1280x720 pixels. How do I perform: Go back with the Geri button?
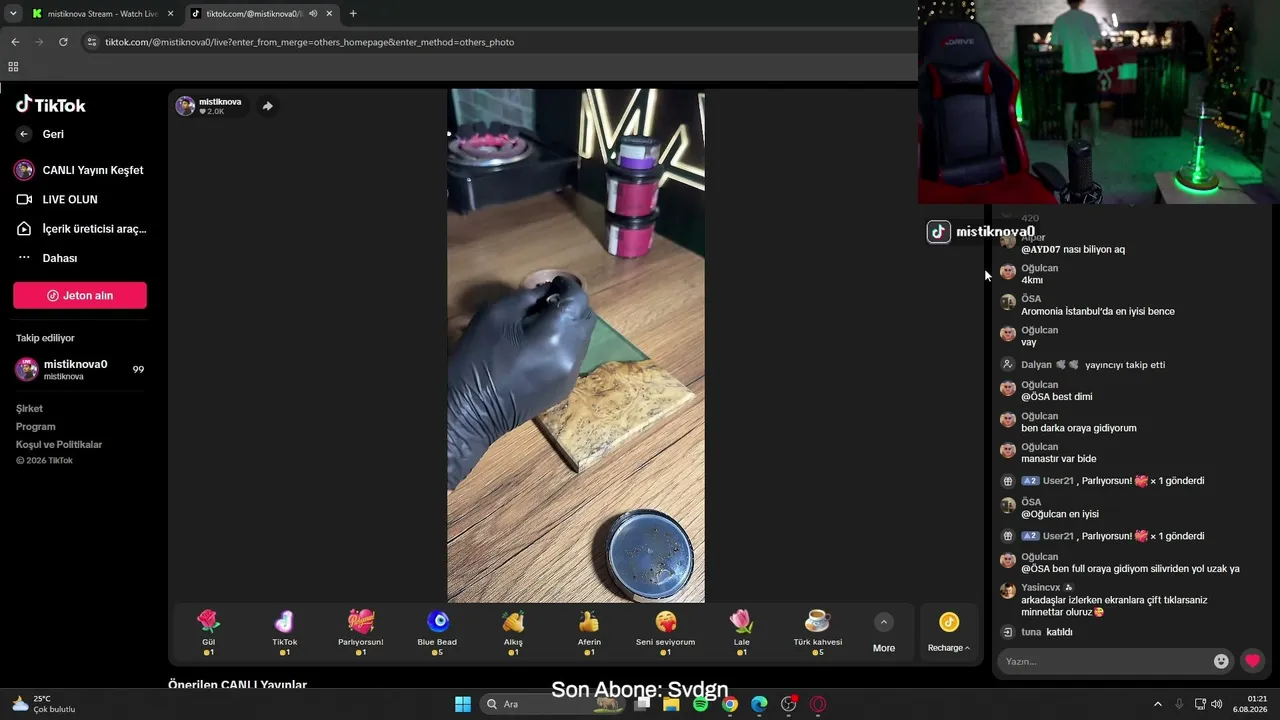click(x=41, y=134)
